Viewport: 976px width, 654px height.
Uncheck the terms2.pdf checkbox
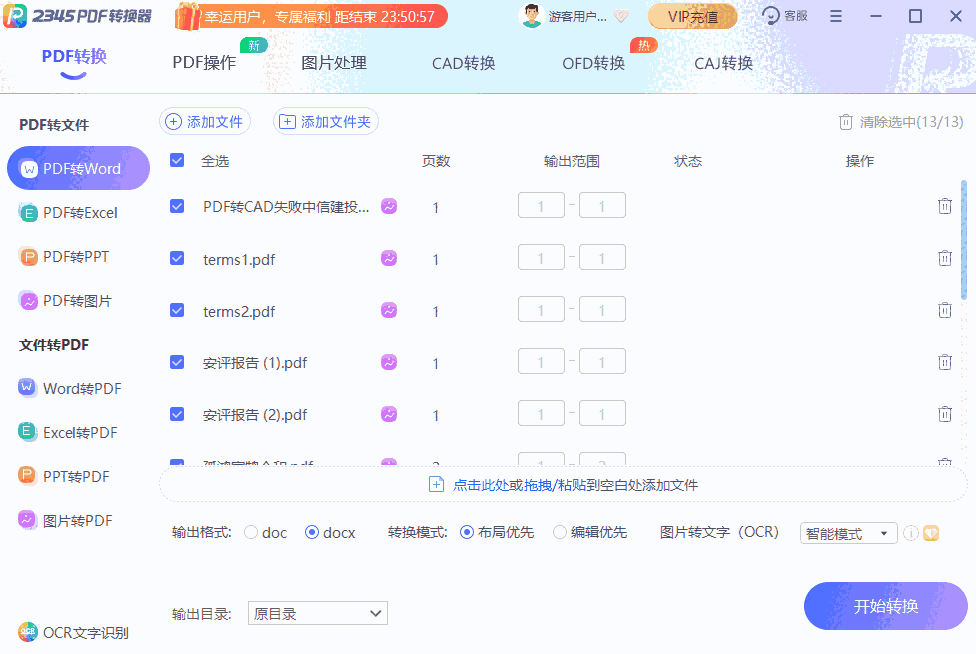pyautogui.click(x=177, y=309)
